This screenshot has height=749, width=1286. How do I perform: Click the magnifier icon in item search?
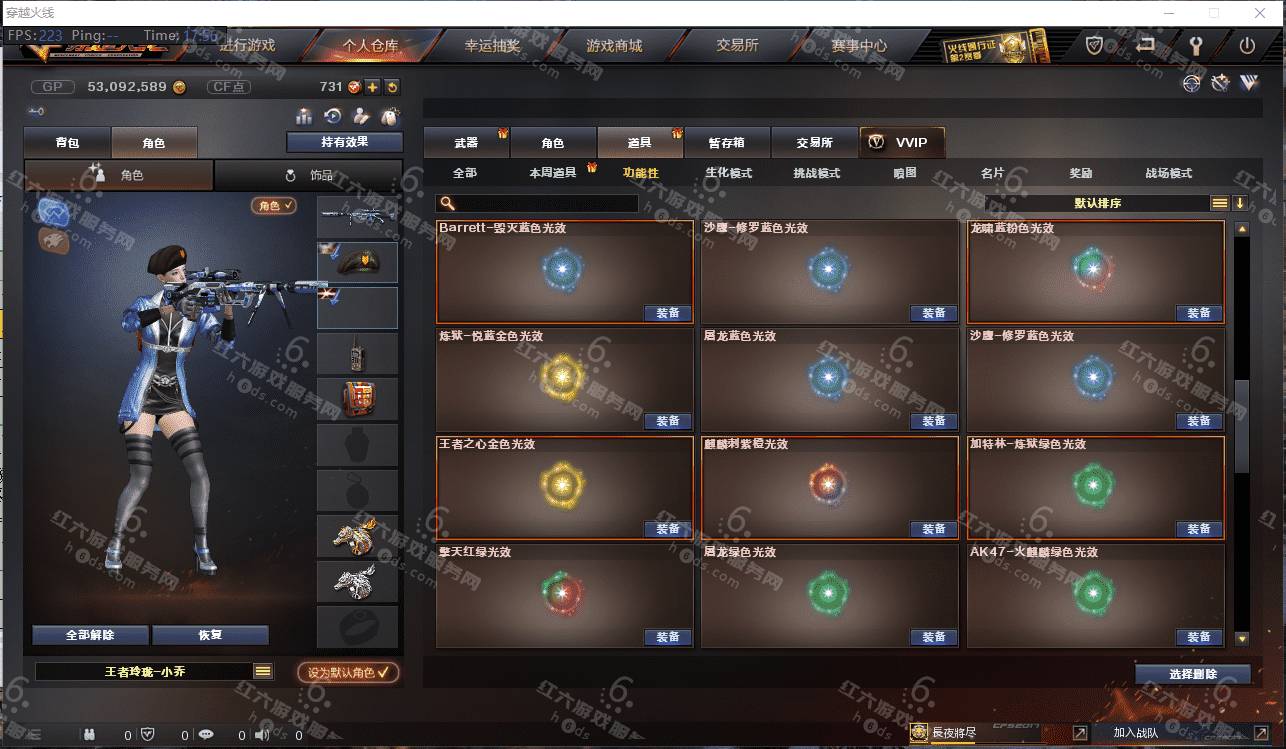(448, 203)
